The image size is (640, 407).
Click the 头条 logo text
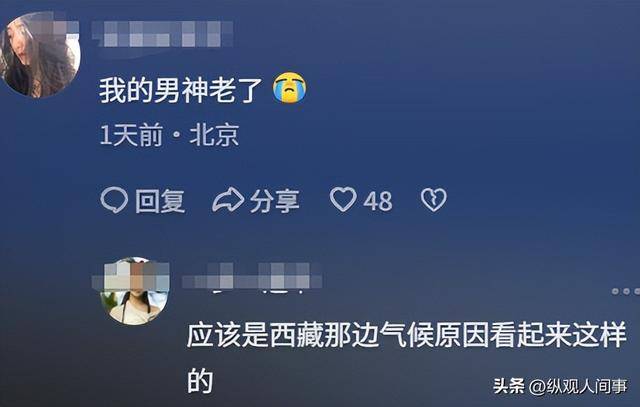509,386
